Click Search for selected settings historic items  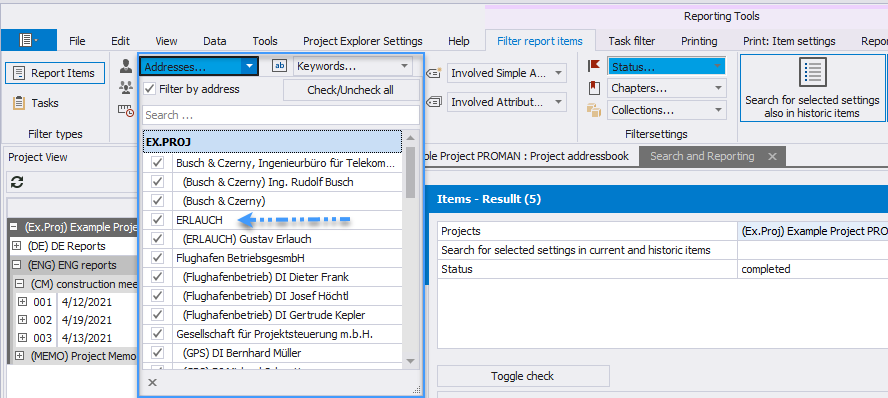click(812, 88)
